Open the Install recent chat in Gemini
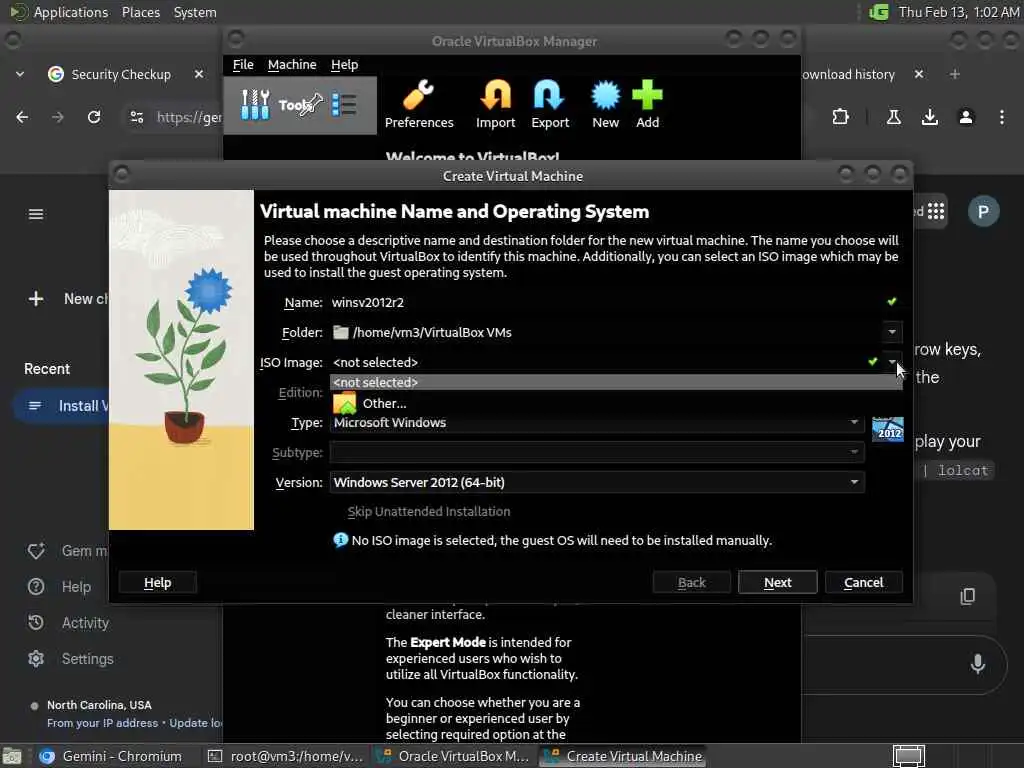 point(62,406)
